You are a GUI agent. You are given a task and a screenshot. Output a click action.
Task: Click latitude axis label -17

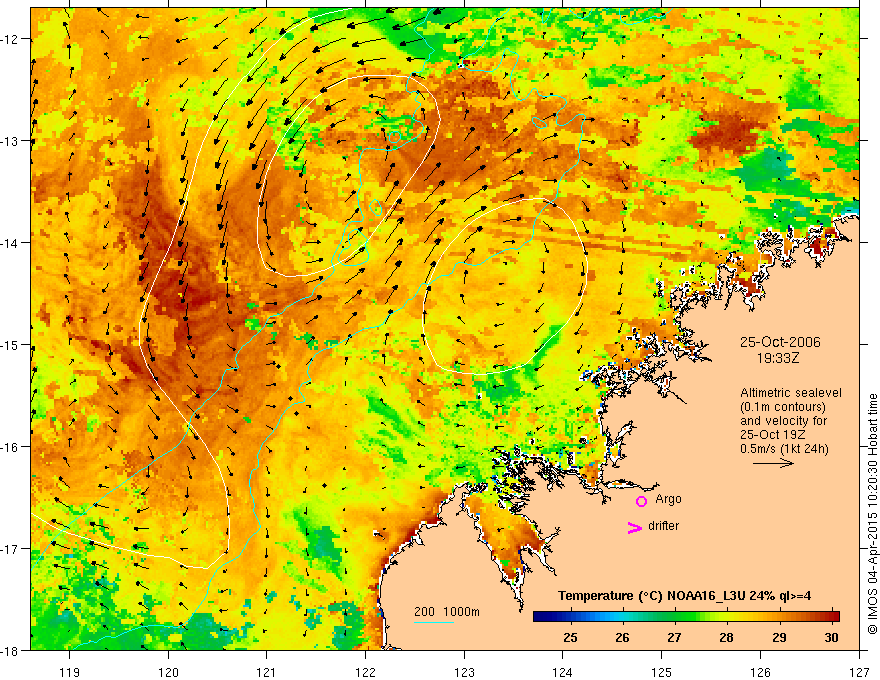(x=10, y=548)
